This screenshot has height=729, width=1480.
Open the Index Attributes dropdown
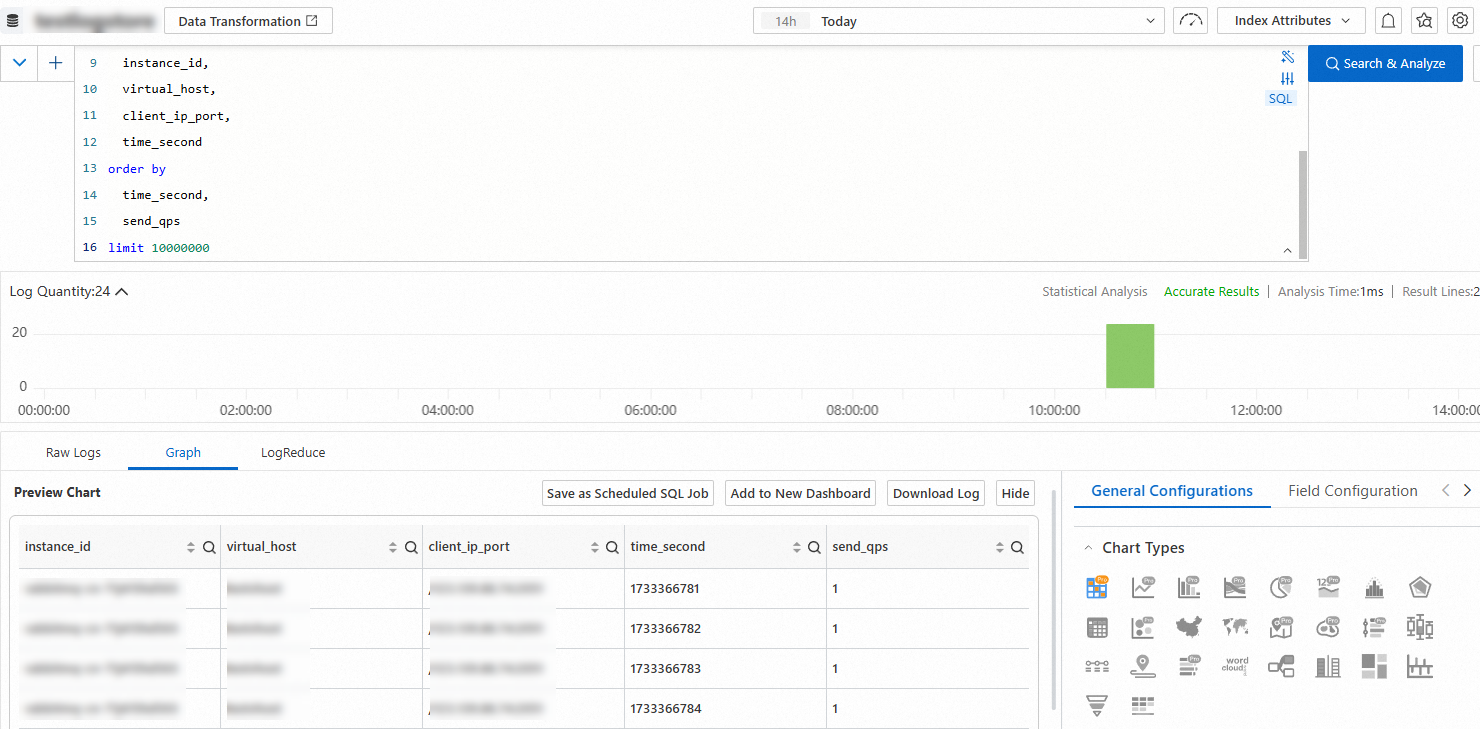tap(1291, 21)
